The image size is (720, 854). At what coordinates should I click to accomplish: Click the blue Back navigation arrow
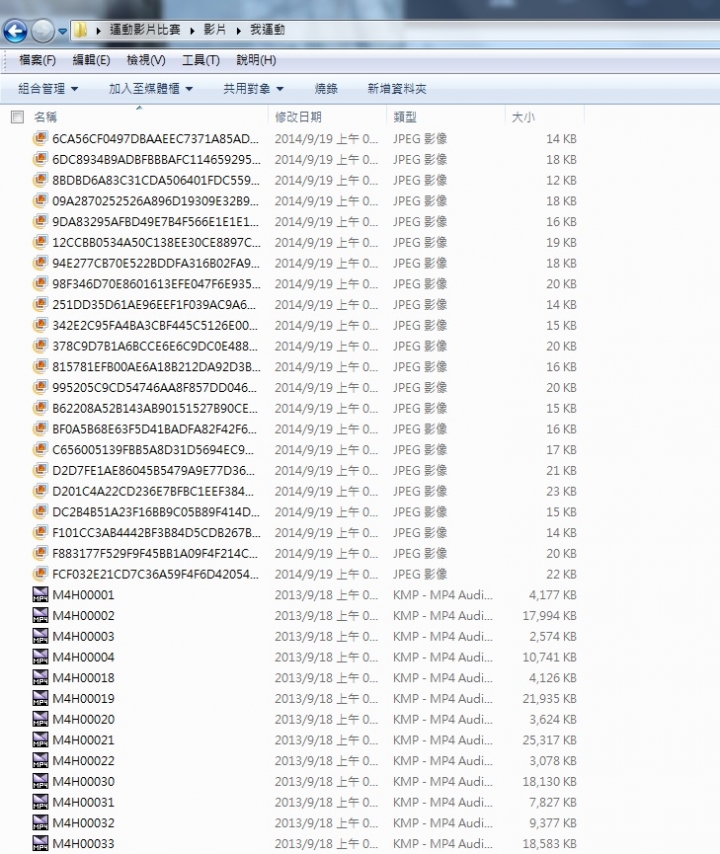[15, 31]
